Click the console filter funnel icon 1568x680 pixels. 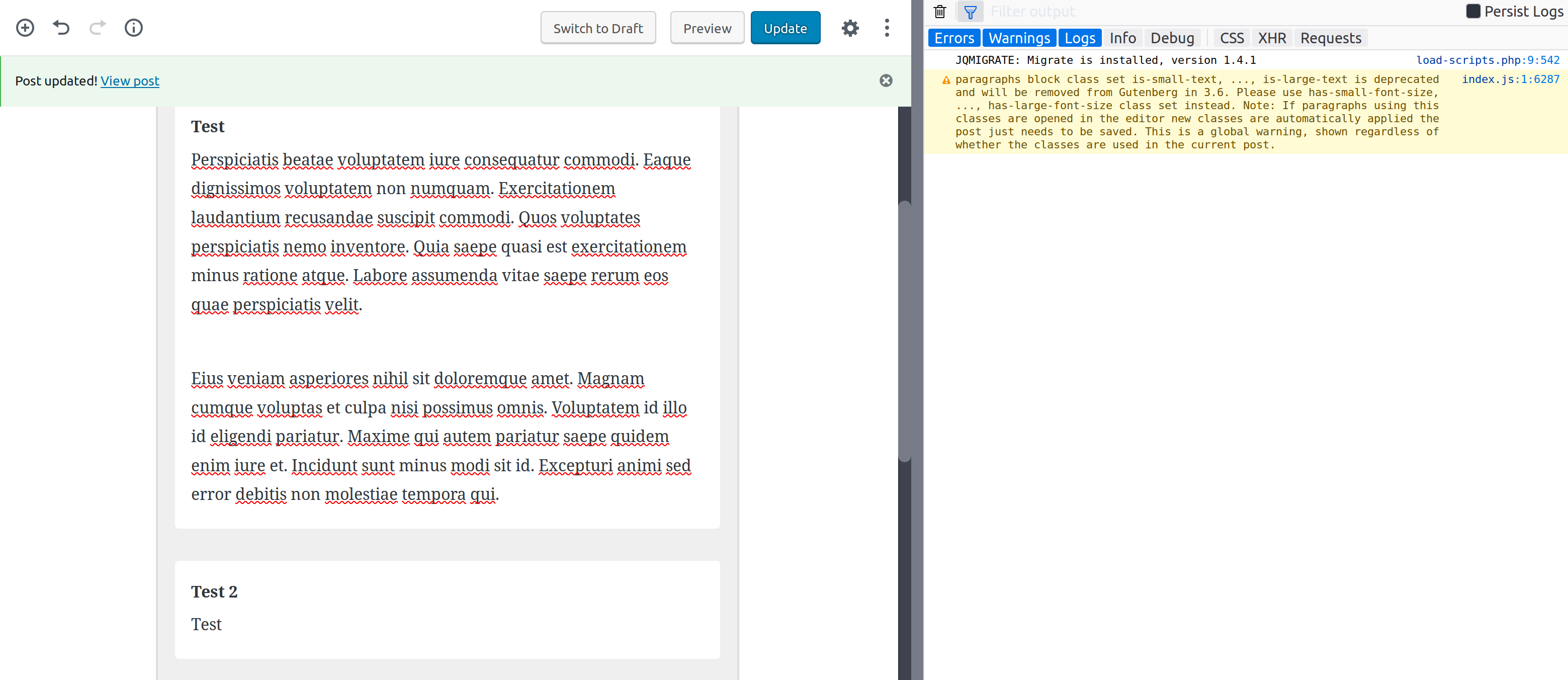(970, 11)
